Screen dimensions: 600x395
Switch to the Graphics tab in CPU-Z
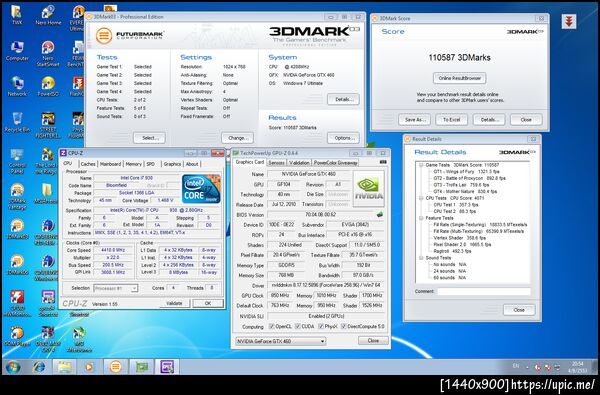pyautogui.click(x=172, y=164)
